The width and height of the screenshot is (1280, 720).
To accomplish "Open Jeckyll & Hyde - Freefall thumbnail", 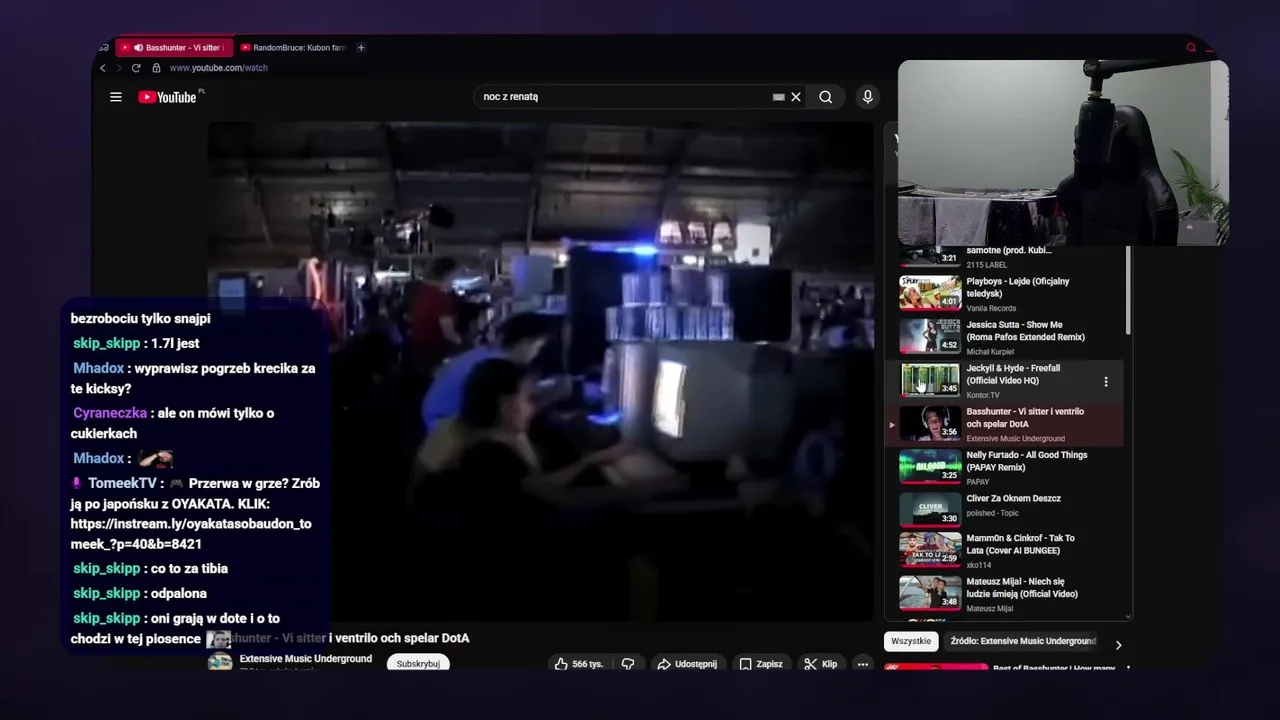I will click(930, 380).
